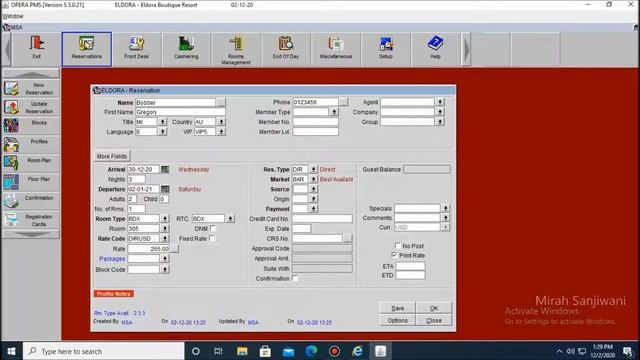Expand the Member Type dropdown

pos(334,112)
